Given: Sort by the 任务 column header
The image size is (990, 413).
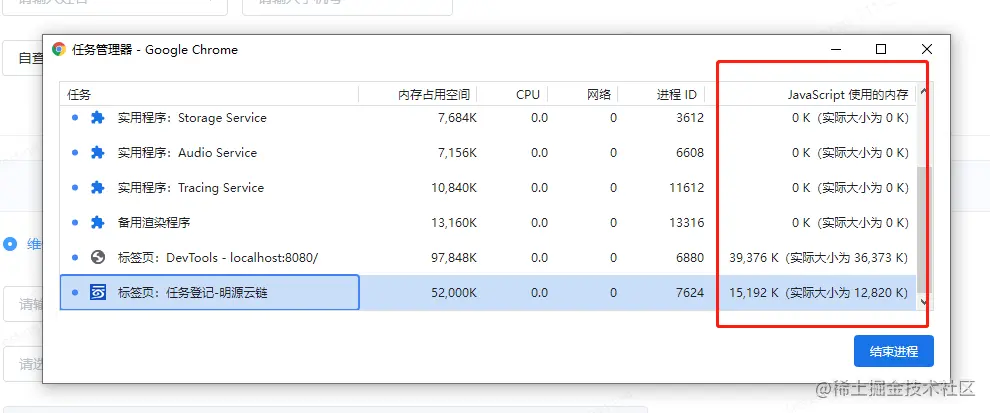Looking at the screenshot, I should [x=209, y=95].
